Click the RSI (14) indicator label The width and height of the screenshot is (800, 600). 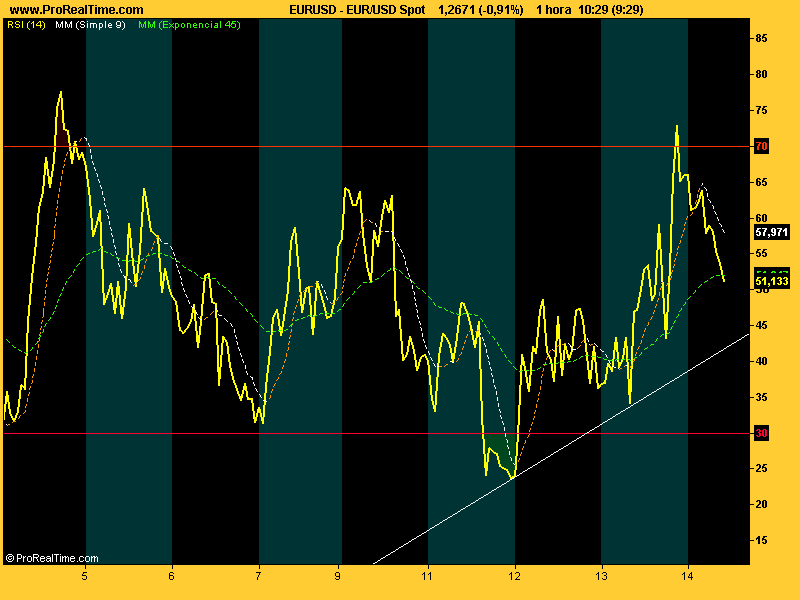[27, 24]
